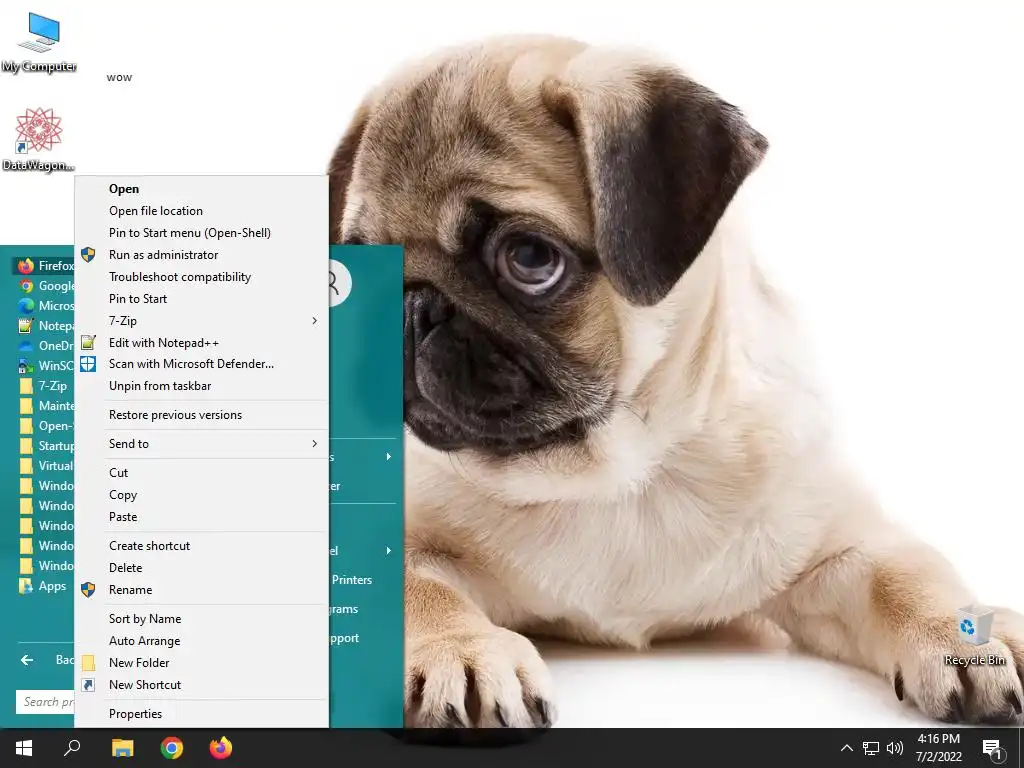Click the Windows Start button
1024x768 pixels.
24,748
